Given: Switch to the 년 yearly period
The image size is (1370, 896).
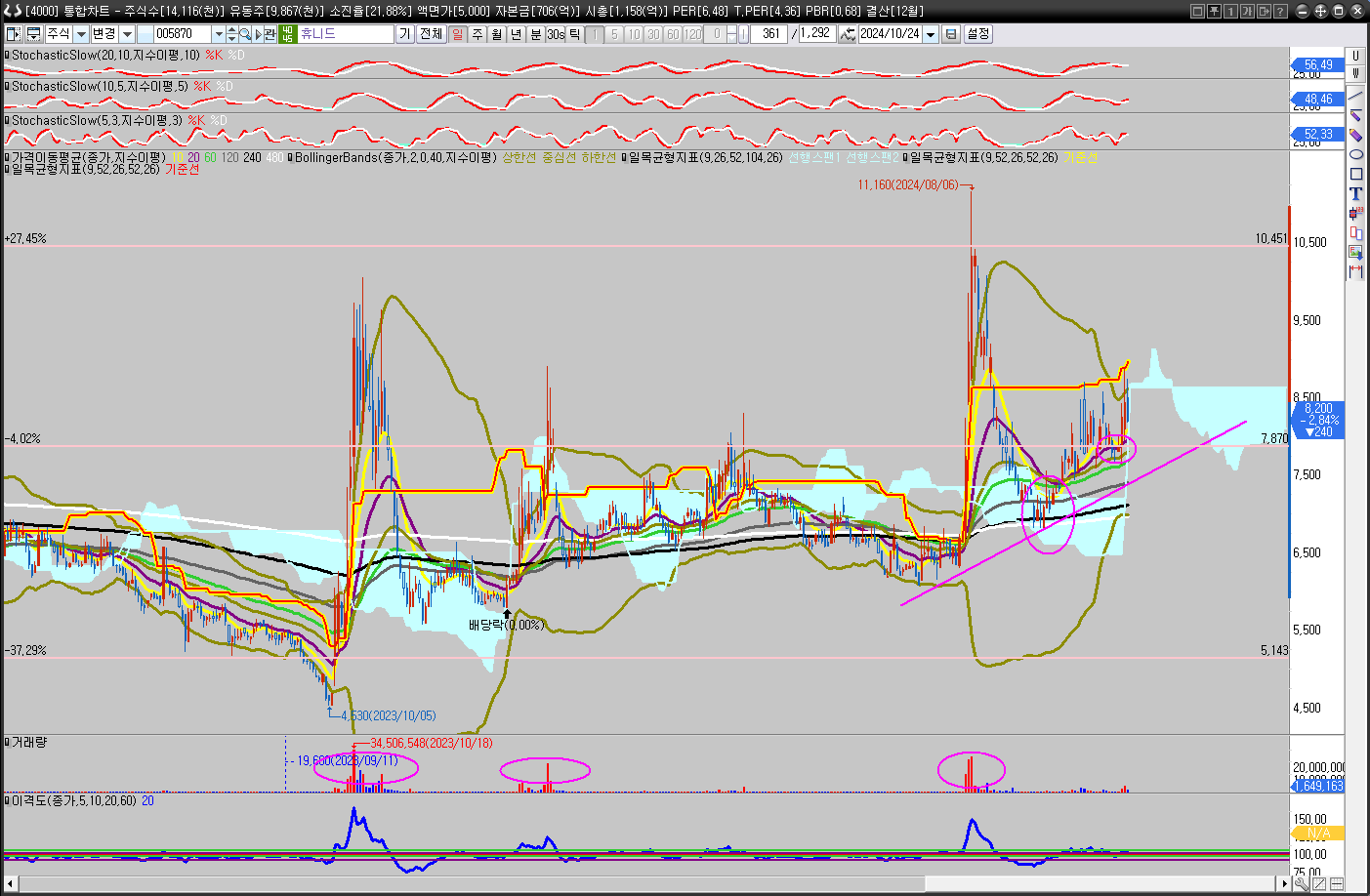Looking at the screenshot, I should point(517,34).
